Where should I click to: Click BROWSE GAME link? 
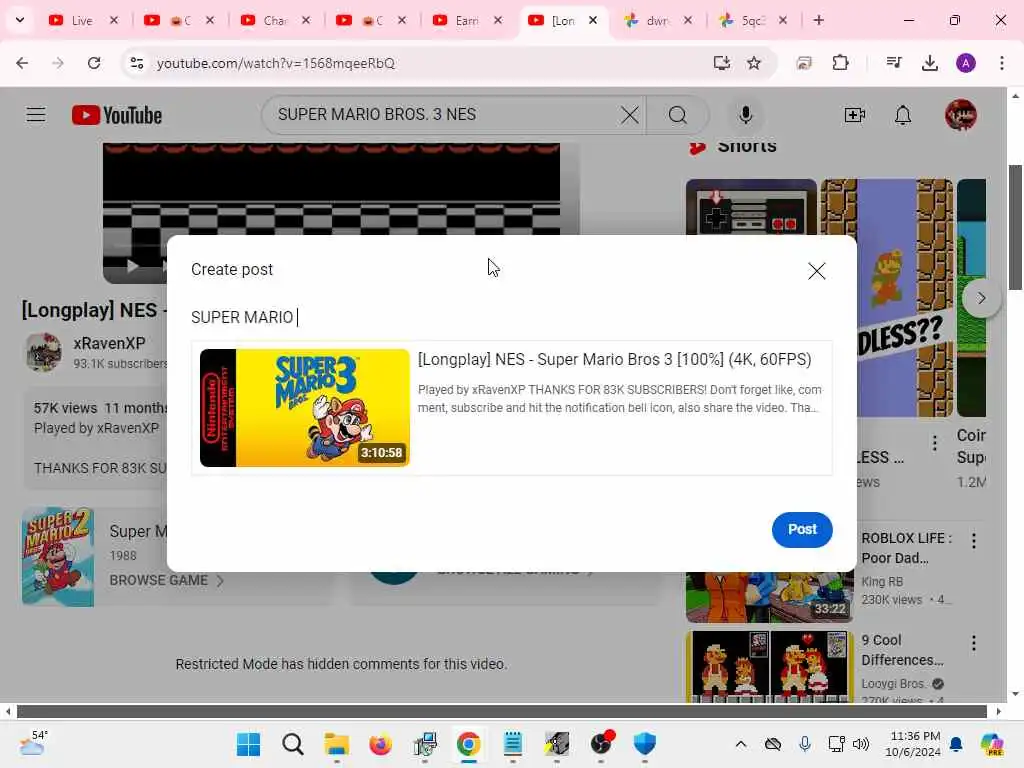[x=166, y=581]
